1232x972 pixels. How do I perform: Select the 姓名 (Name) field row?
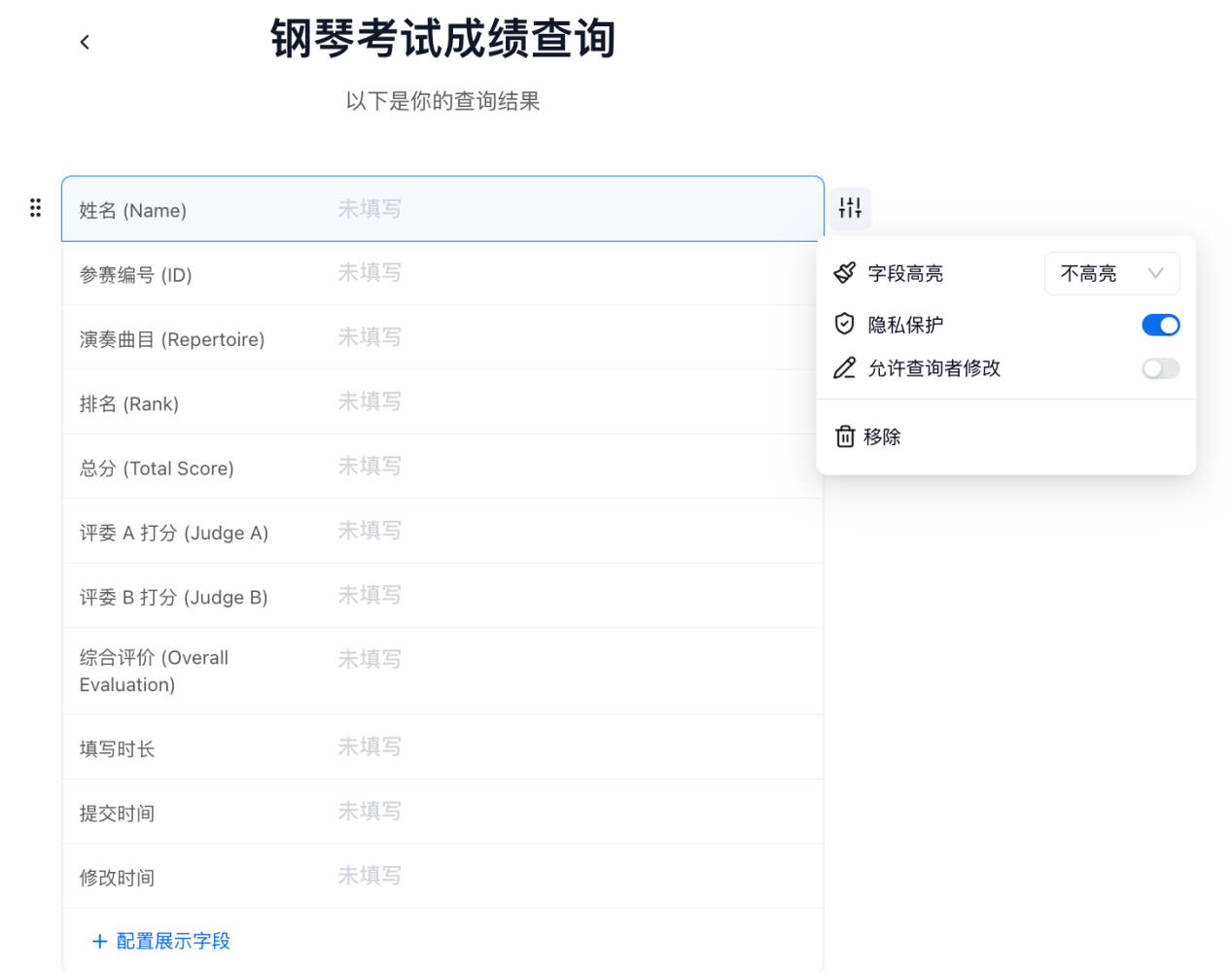coord(442,209)
